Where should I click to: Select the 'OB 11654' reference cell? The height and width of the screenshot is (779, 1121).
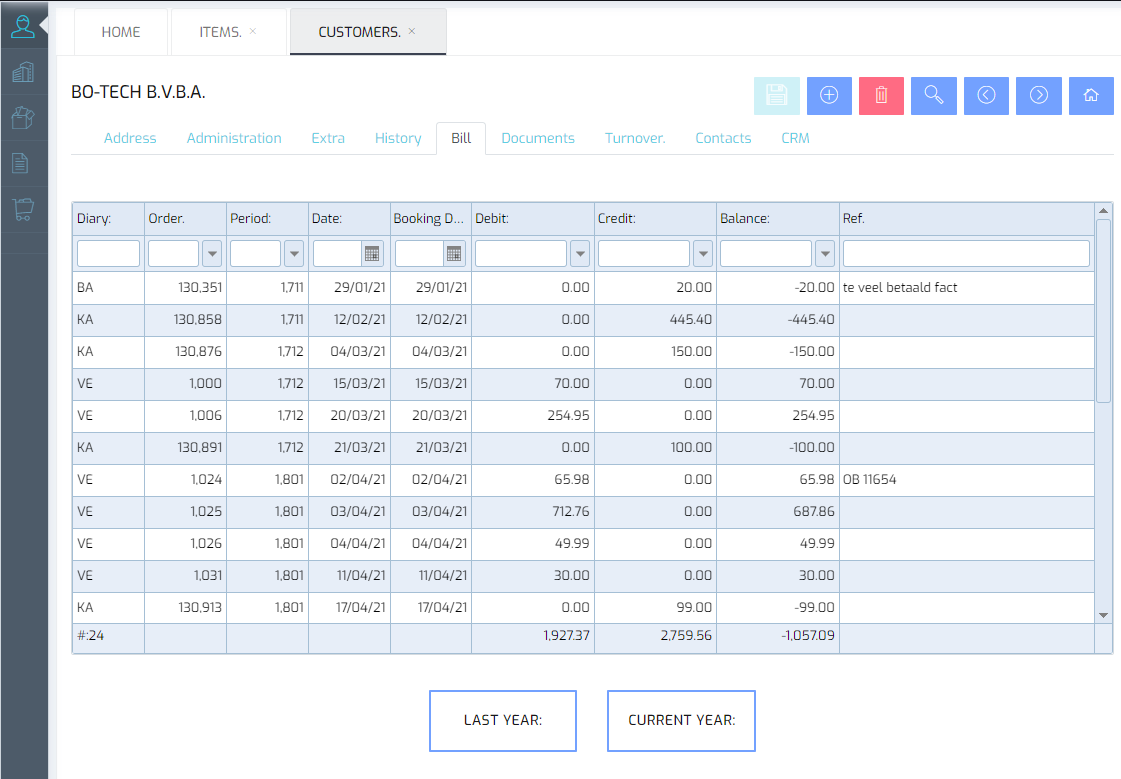pyautogui.click(x=967, y=480)
